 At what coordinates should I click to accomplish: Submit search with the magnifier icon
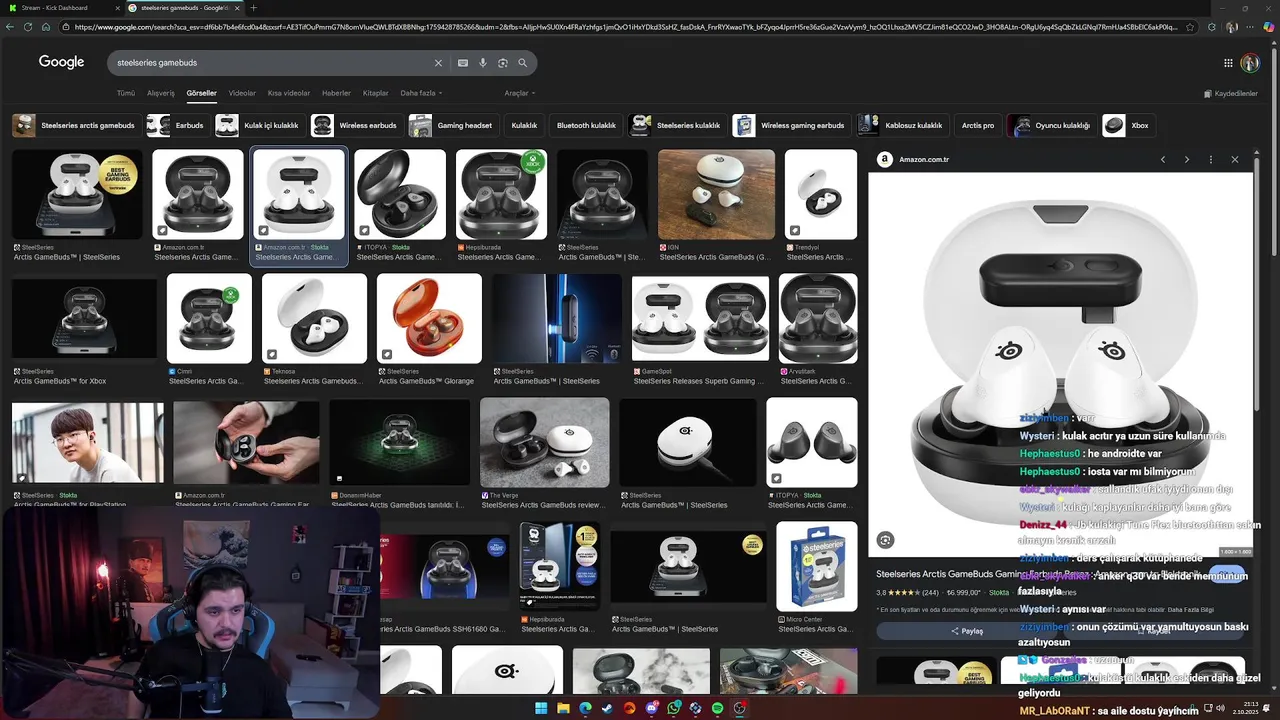pos(522,63)
